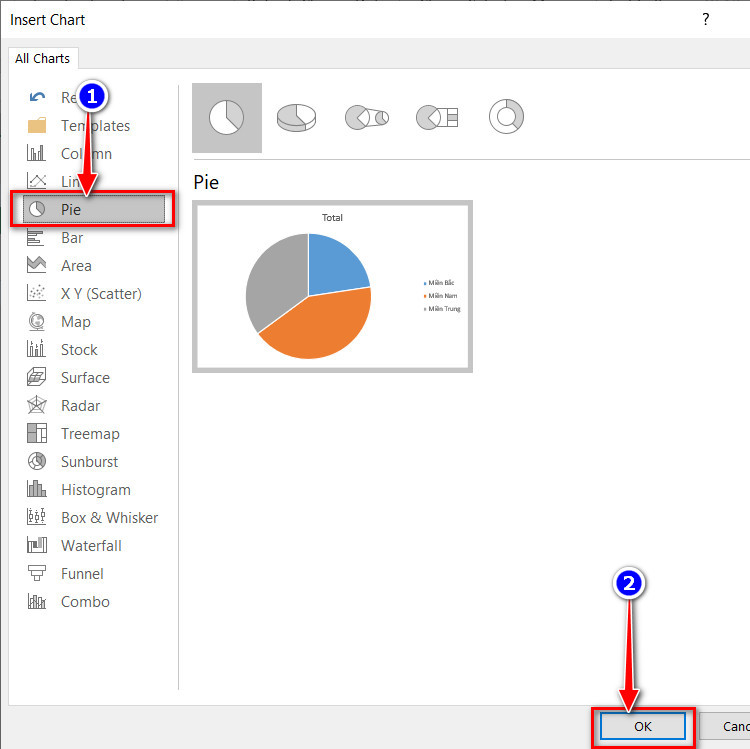Choose Column chart type label
This screenshot has width=750, height=749.
click(87, 154)
